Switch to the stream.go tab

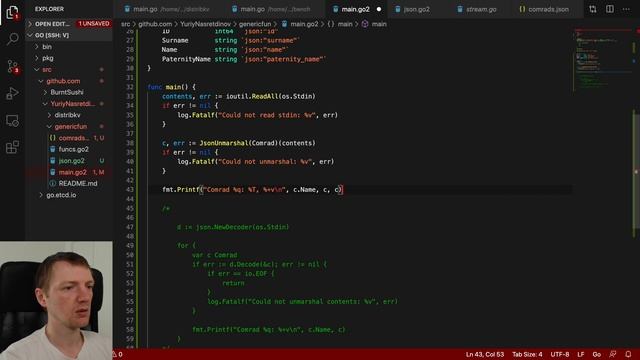[x=481, y=9]
